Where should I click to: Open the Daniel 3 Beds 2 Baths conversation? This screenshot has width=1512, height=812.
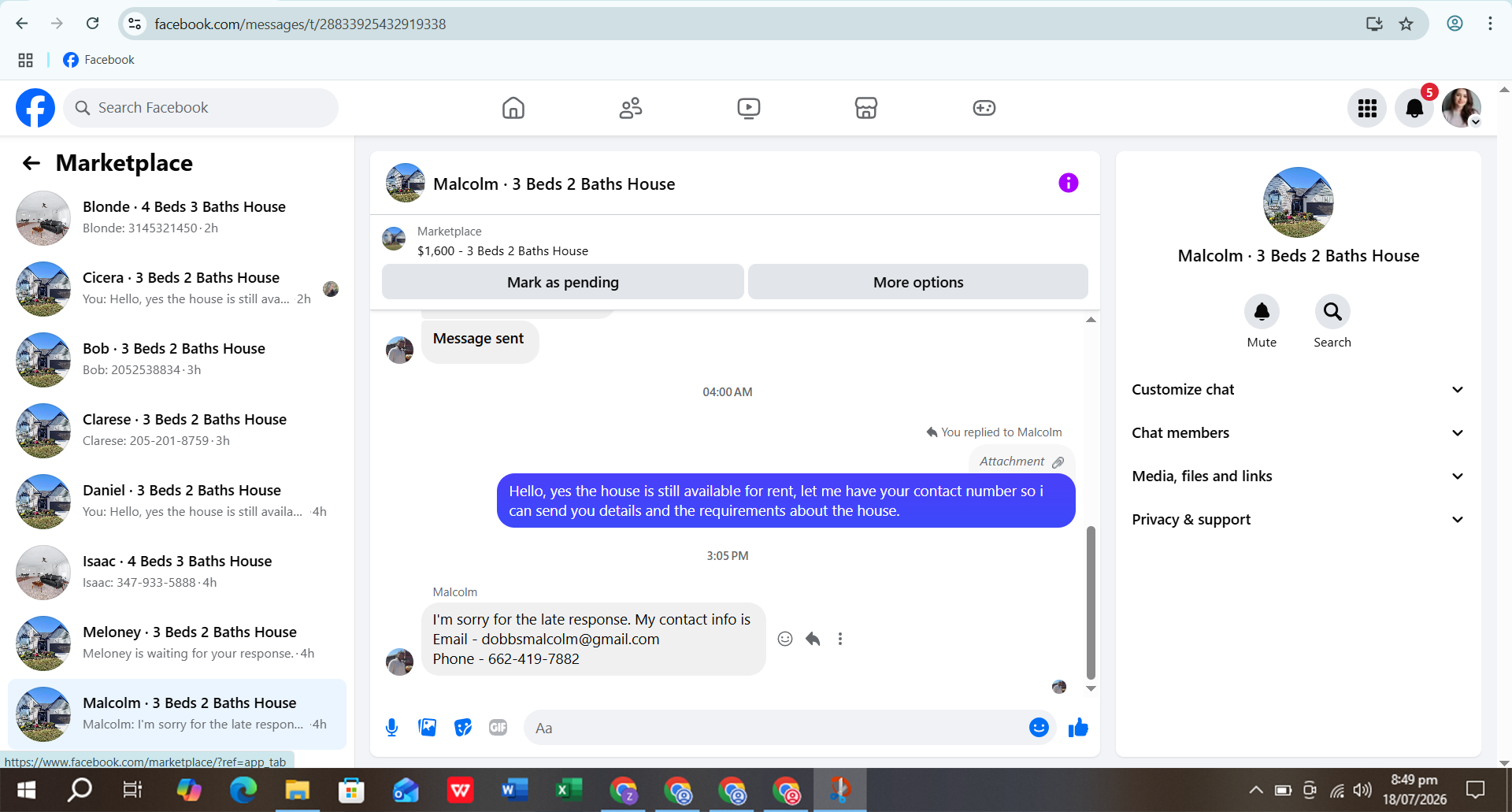pyautogui.click(x=177, y=502)
